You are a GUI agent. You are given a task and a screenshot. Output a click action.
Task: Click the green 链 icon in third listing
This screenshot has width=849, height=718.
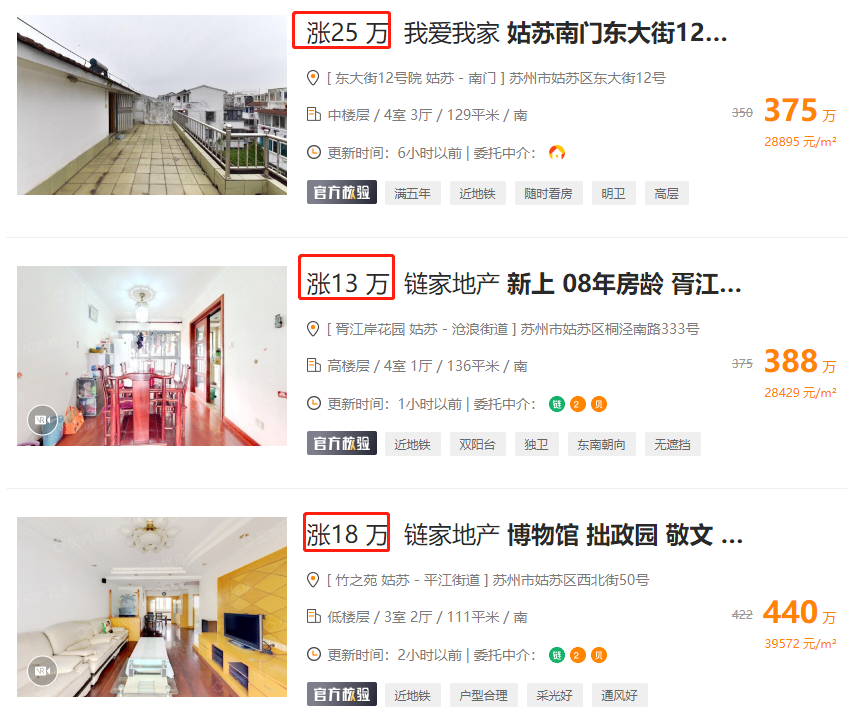(557, 655)
